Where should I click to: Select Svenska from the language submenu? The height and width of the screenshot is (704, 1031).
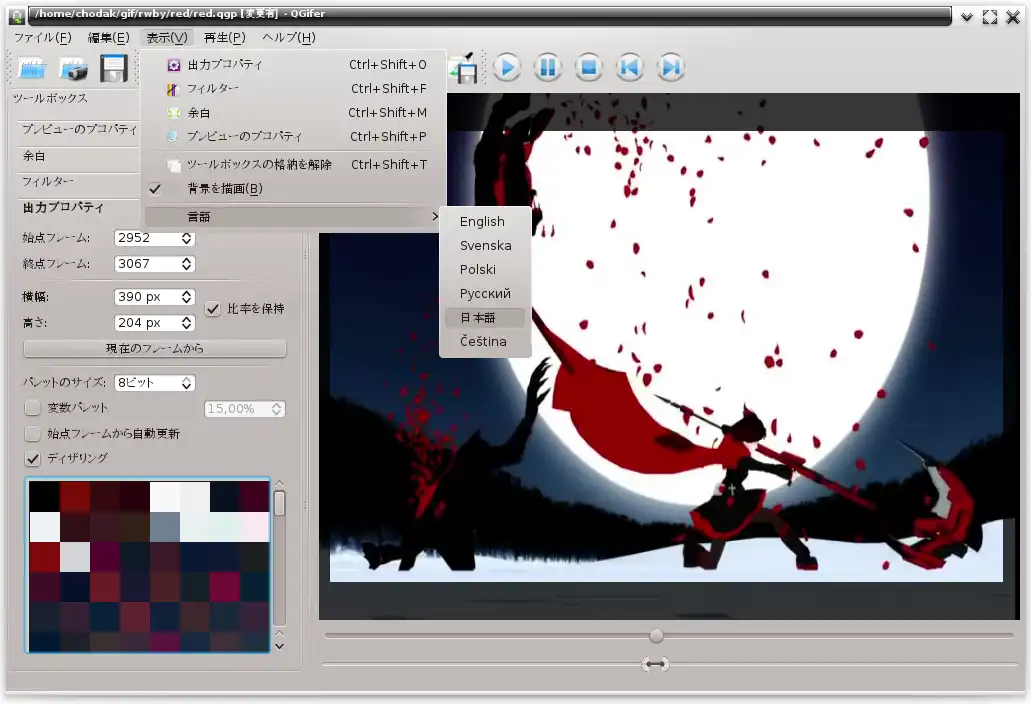pos(485,246)
